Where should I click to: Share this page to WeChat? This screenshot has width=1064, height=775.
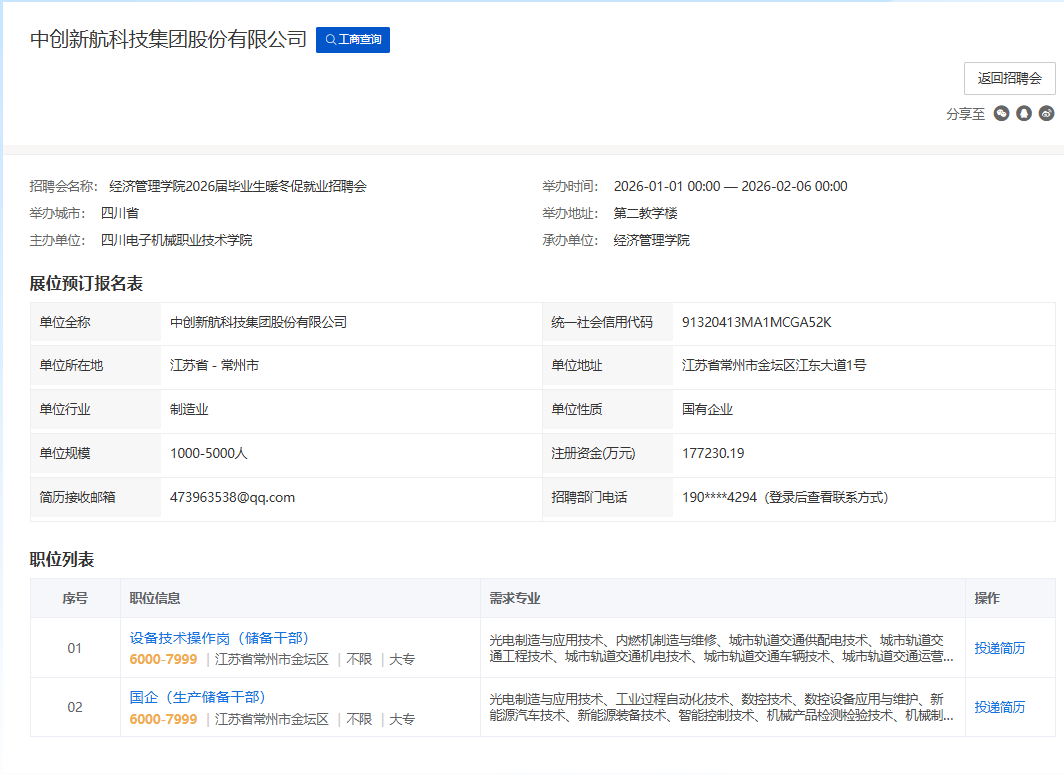[1001, 113]
